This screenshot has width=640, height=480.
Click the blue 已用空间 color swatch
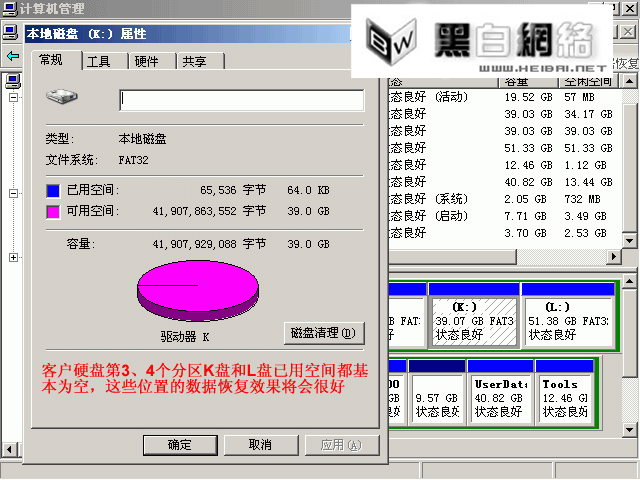click(52, 189)
